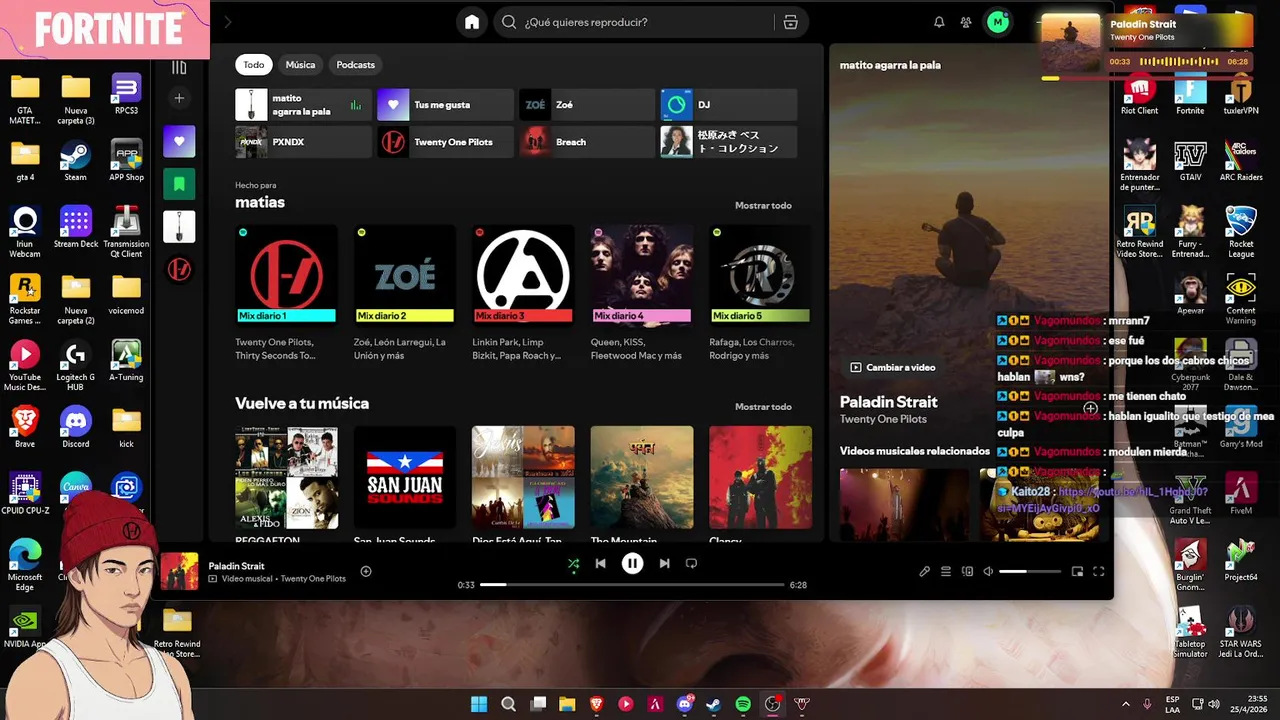This screenshot has height=720, width=1280.
Task: Open the Browse icon in search bar
Action: [x=790, y=22]
